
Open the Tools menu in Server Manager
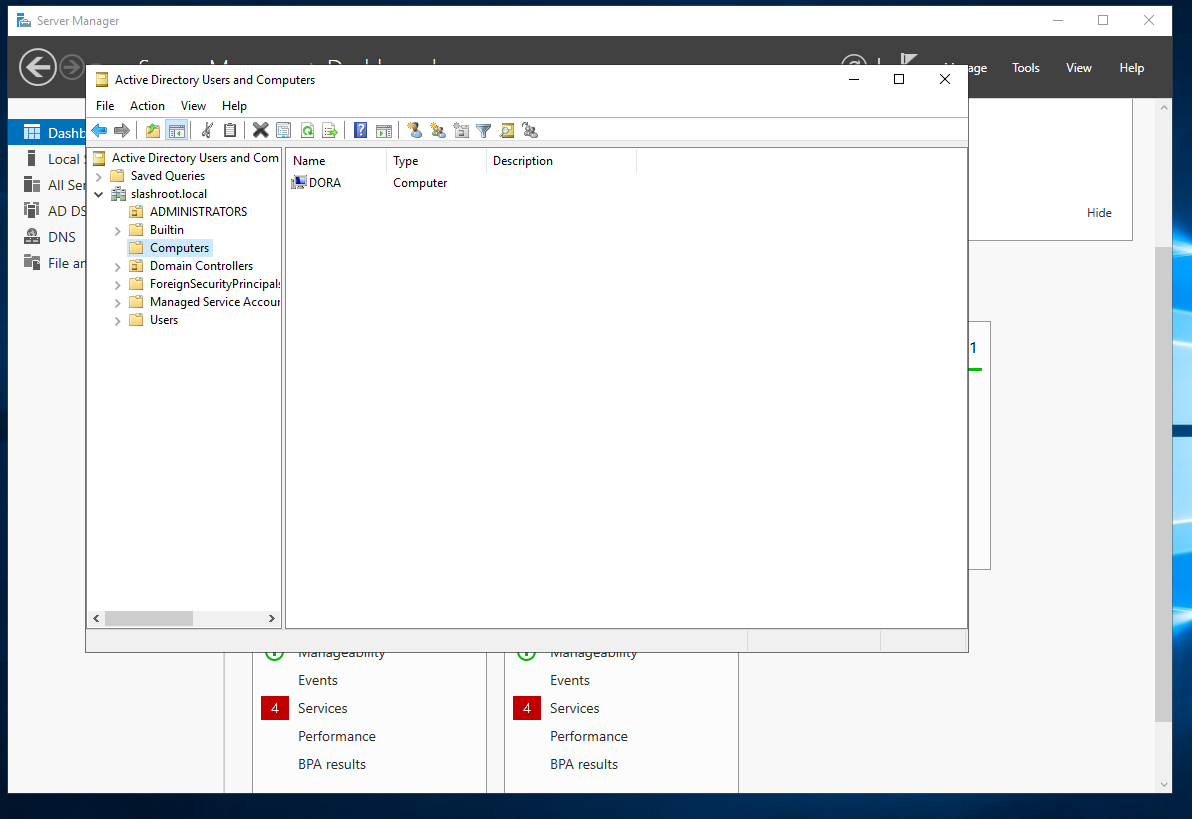click(x=1025, y=68)
